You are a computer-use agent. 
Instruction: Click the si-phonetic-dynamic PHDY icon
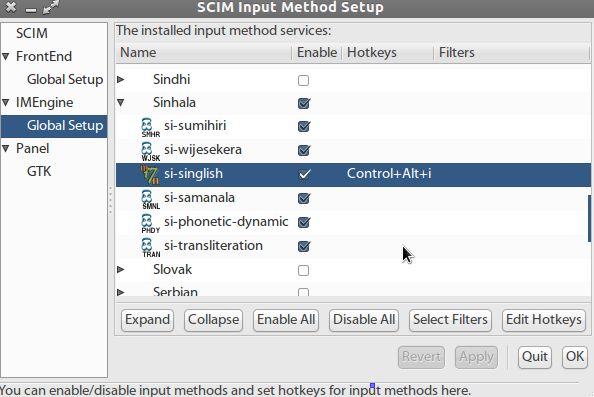[150, 223]
